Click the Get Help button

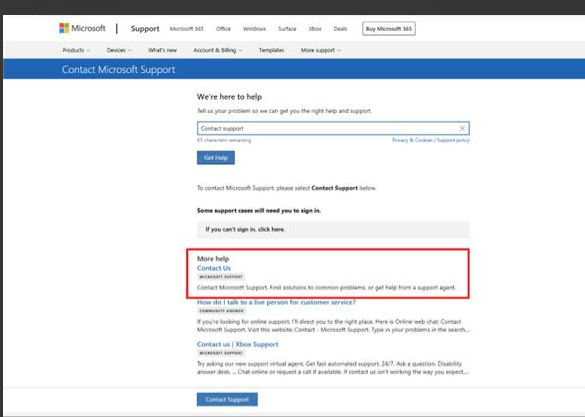click(216, 157)
